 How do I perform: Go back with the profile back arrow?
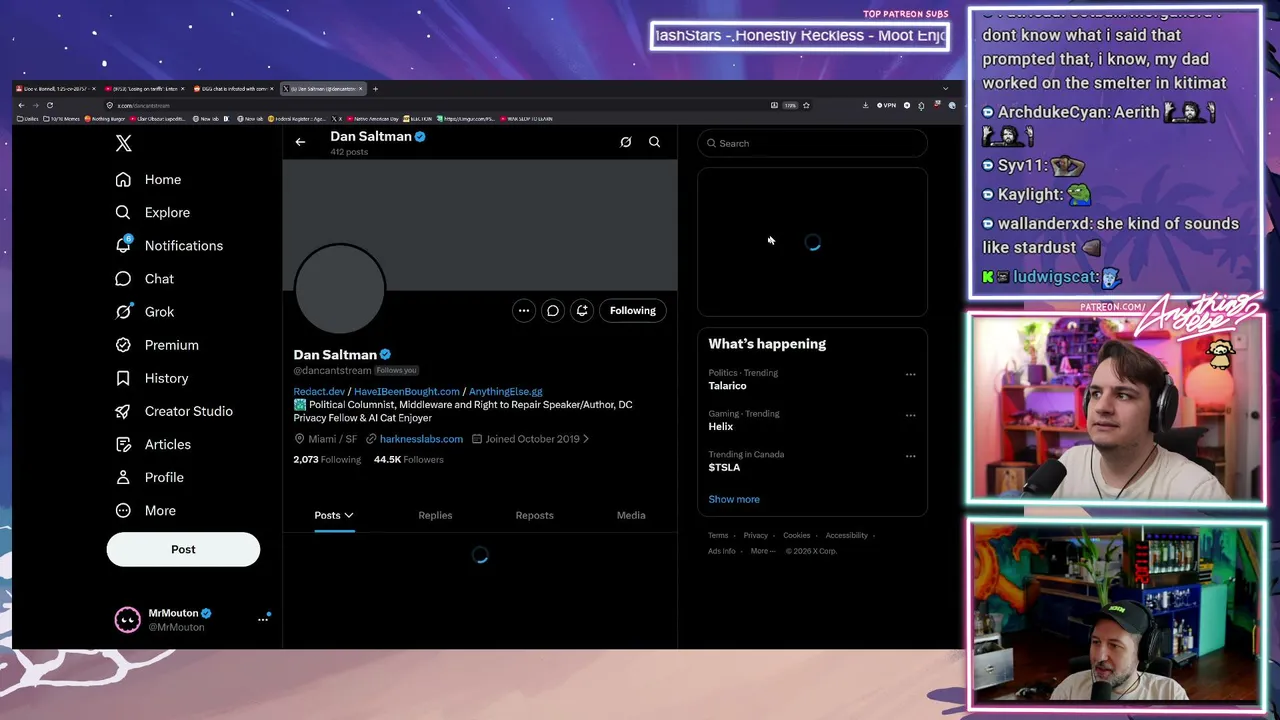pos(300,142)
